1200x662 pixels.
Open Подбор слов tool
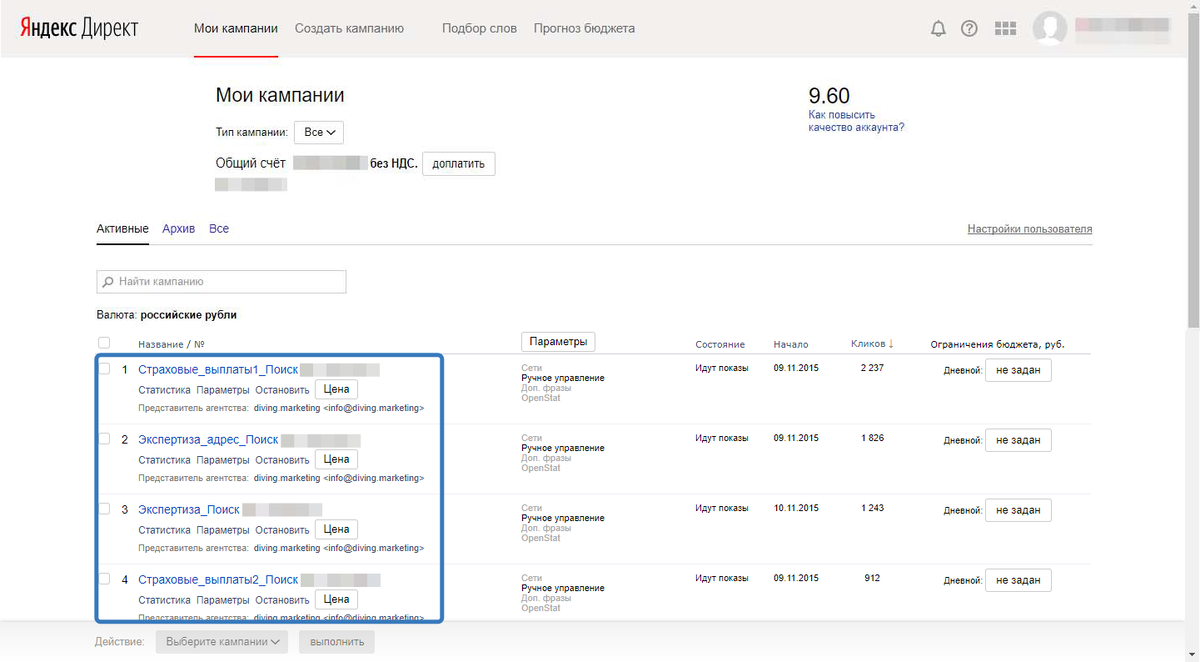(479, 28)
